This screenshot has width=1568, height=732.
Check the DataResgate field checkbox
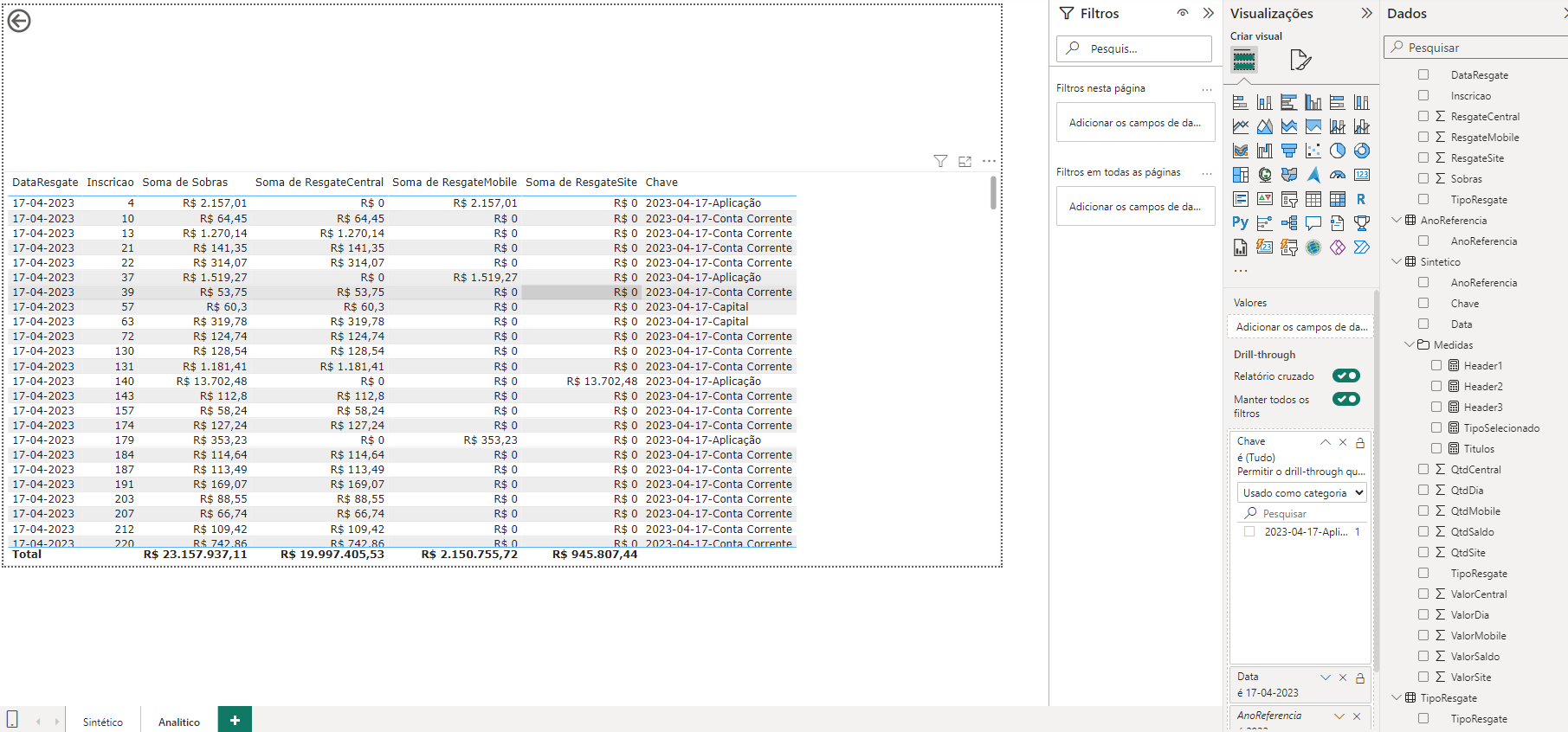(x=1423, y=74)
